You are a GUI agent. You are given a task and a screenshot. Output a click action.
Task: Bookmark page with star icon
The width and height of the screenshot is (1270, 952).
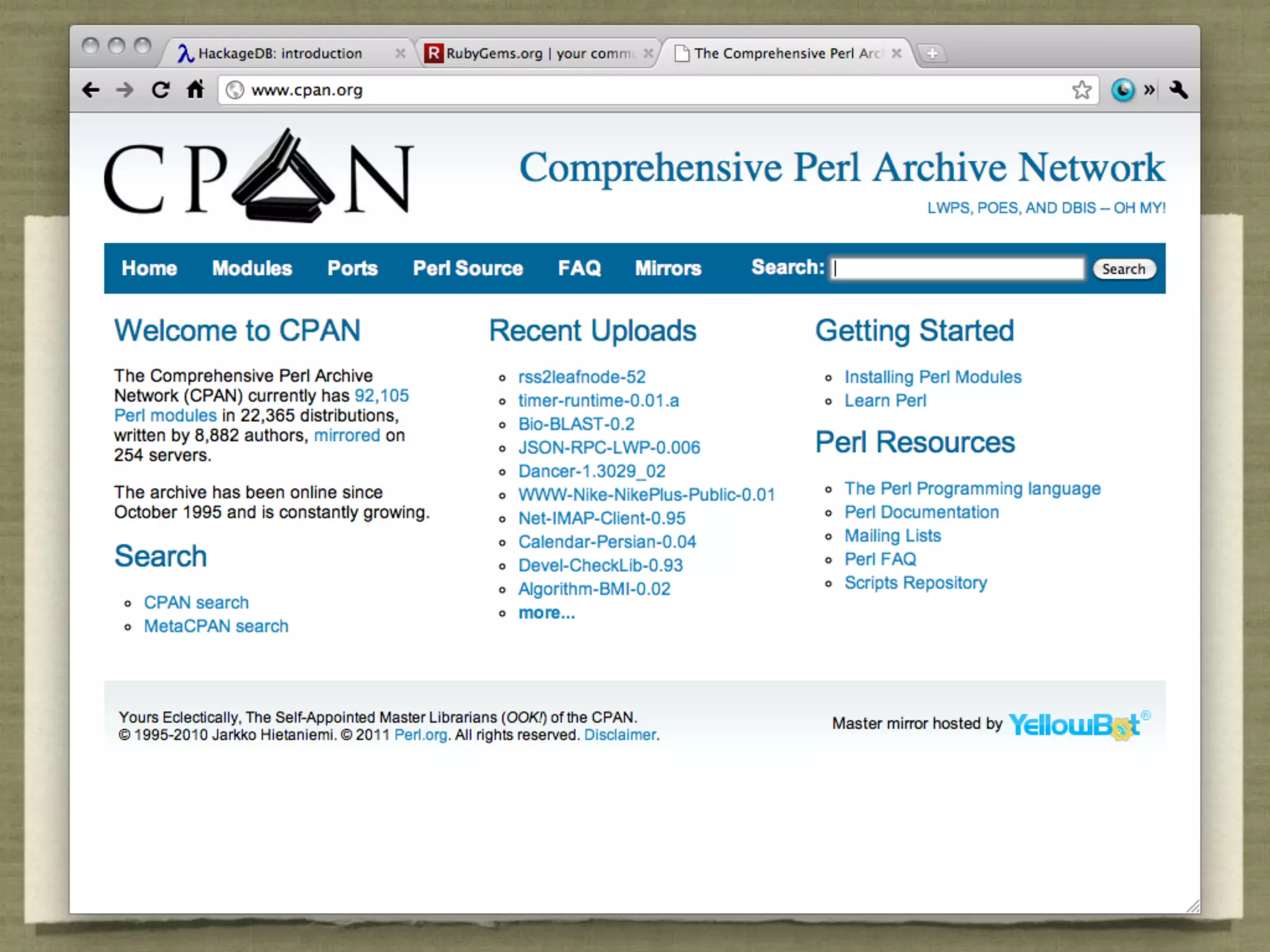[x=1081, y=90]
